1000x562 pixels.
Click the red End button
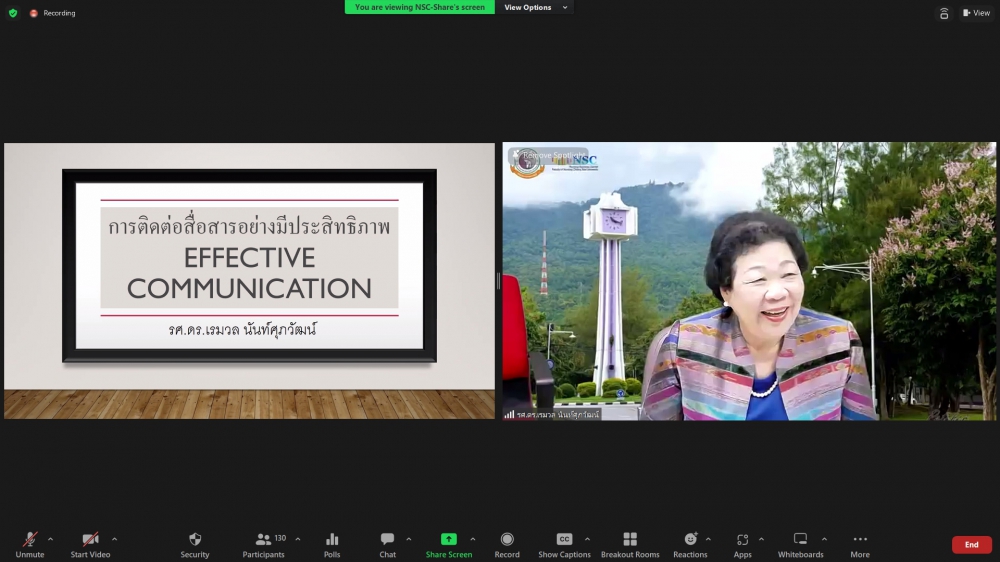click(971, 545)
